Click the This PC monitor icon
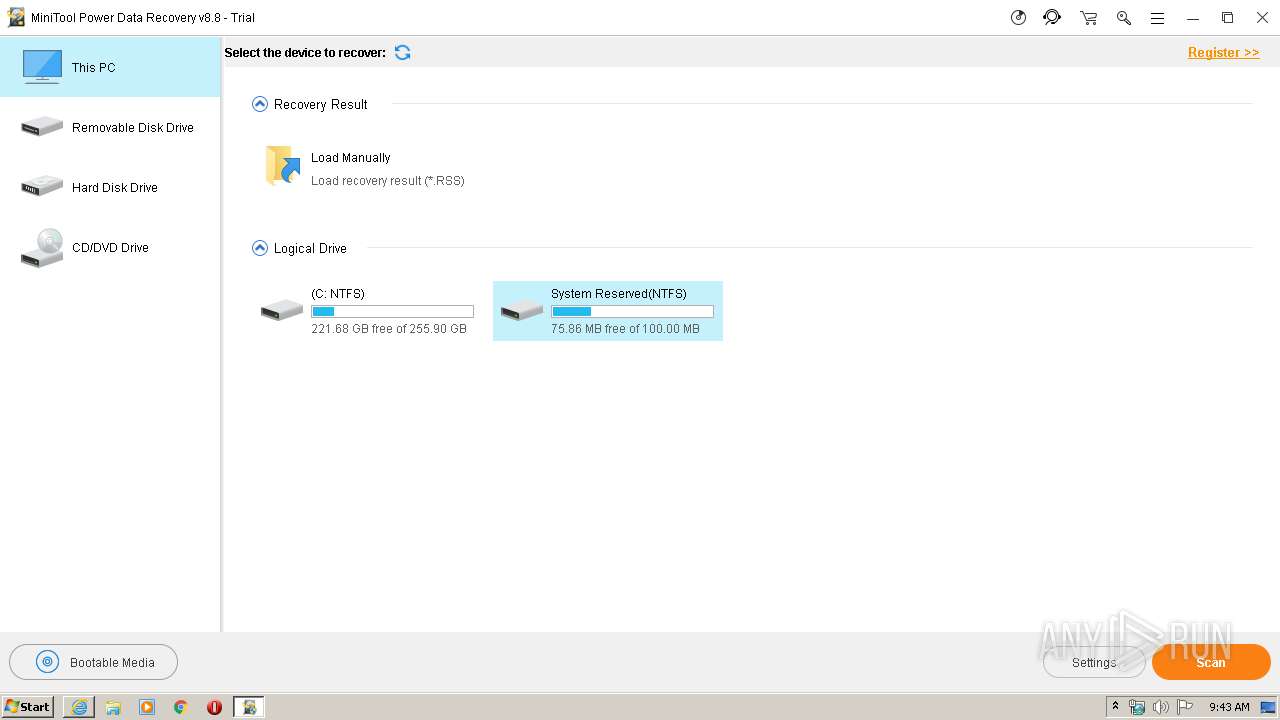This screenshot has height=720, width=1280. (x=42, y=67)
